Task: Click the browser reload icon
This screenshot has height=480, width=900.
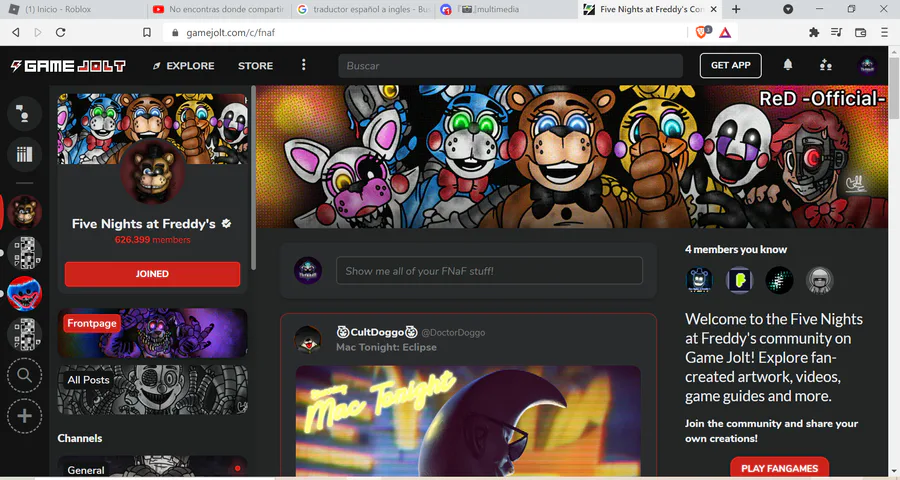Action: pyautogui.click(x=60, y=32)
